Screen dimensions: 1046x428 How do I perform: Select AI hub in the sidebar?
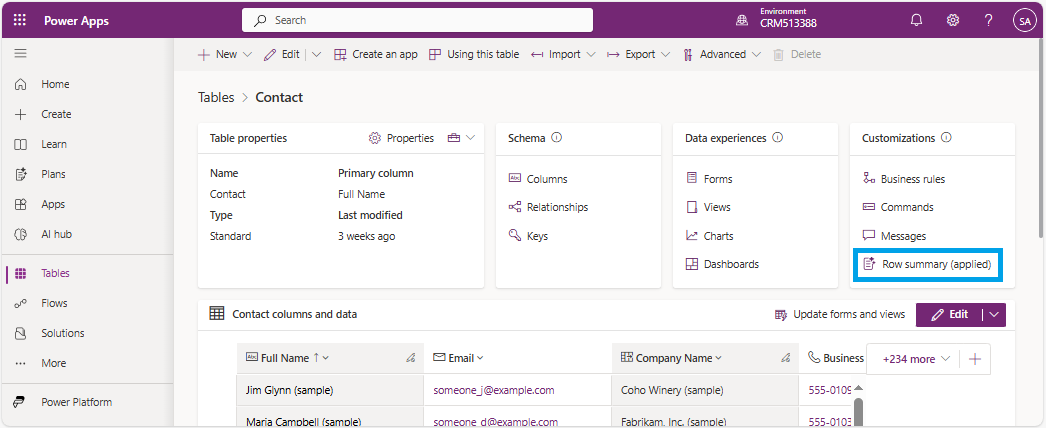tap(56, 234)
